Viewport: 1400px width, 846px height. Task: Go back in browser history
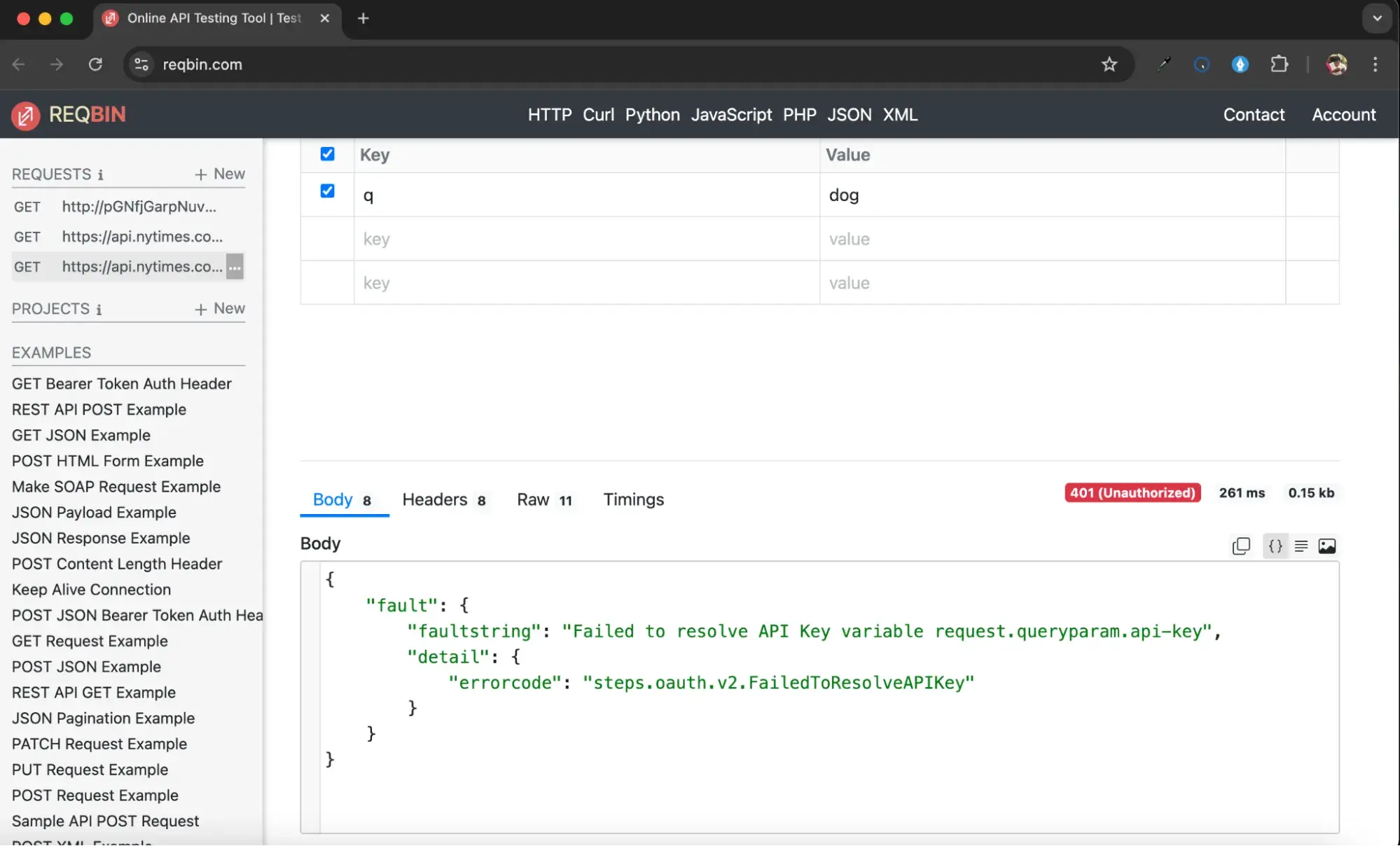[19, 64]
